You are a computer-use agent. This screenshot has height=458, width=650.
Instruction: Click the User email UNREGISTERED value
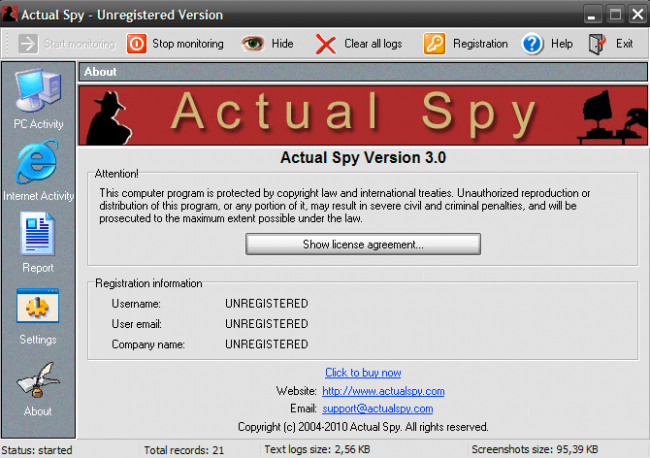[x=267, y=324]
